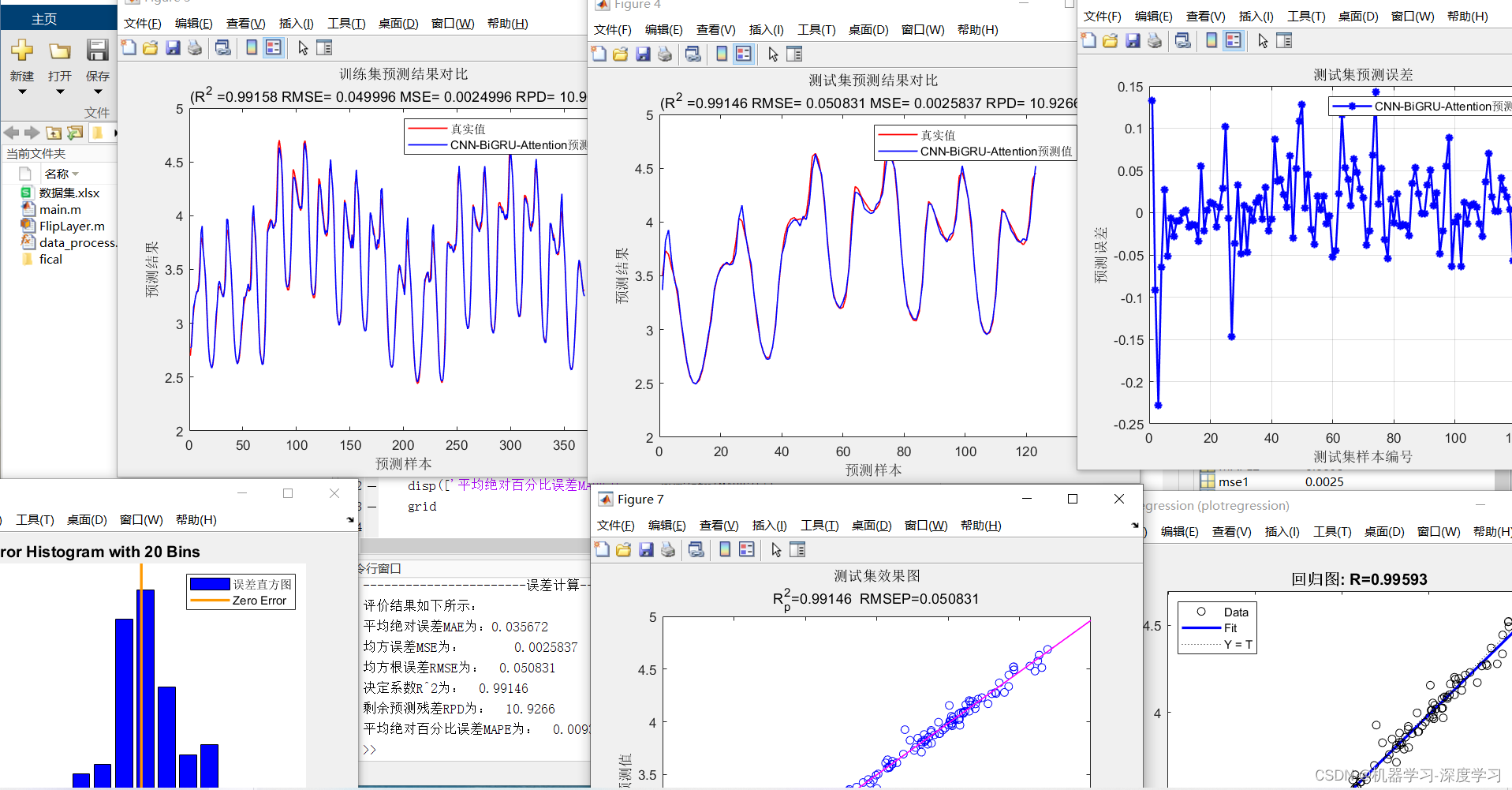
Task: Click the Fit legend entry in regression plot
Action: pos(1230,628)
